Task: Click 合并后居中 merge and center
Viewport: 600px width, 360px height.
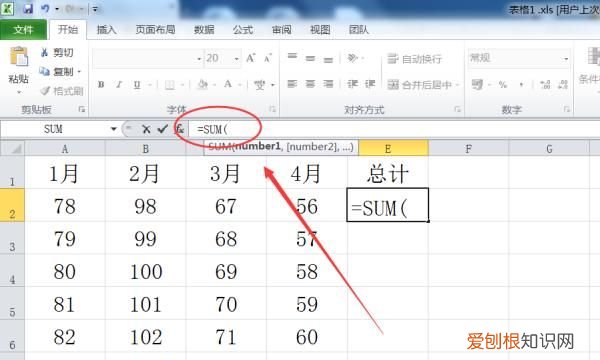Action: pos(420,85)
